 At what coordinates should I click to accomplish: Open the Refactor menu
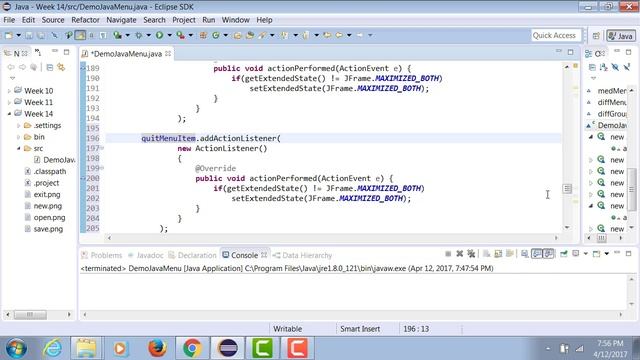(x=85, y=20)
